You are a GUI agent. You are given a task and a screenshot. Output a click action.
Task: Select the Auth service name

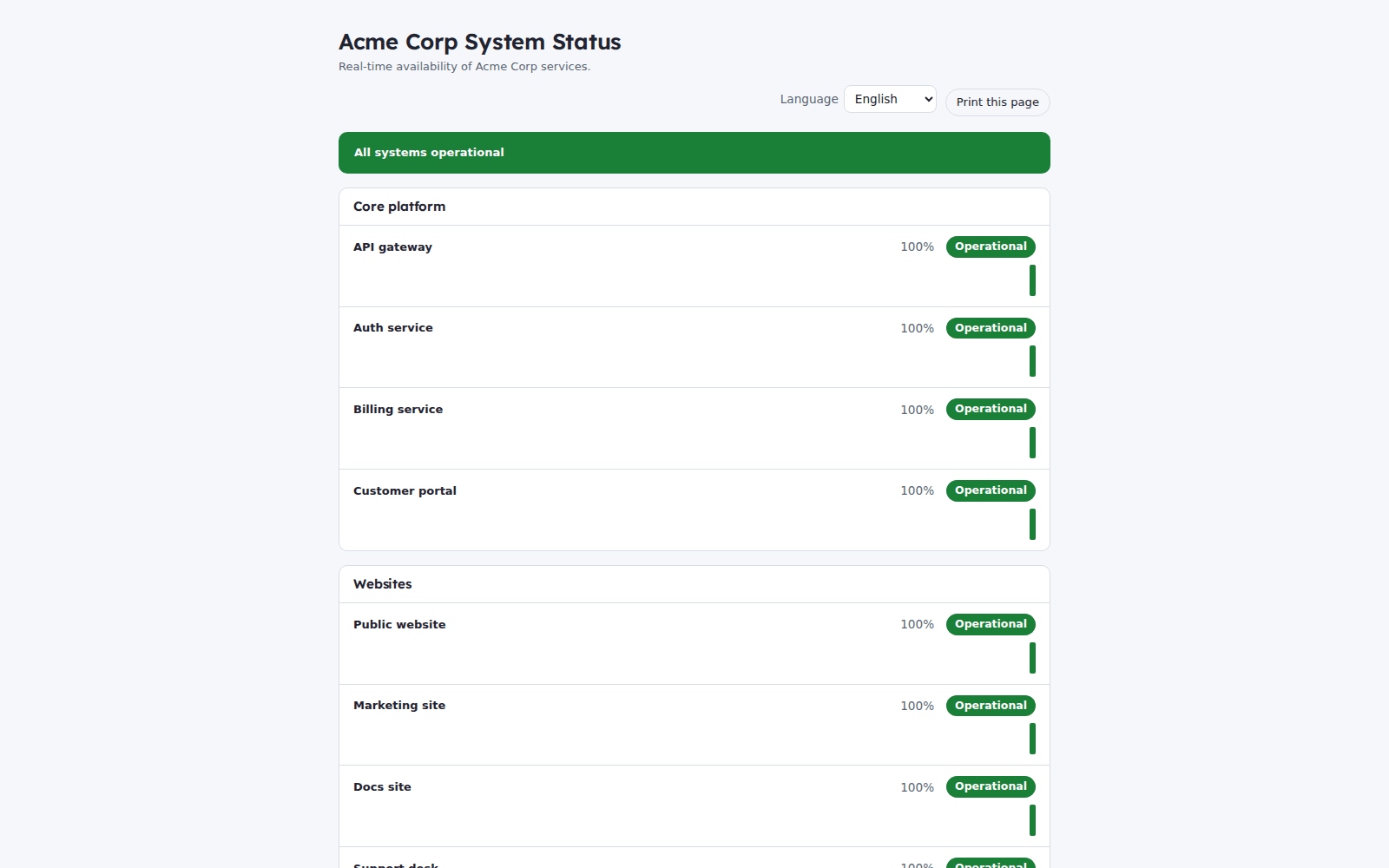(392, 328)
